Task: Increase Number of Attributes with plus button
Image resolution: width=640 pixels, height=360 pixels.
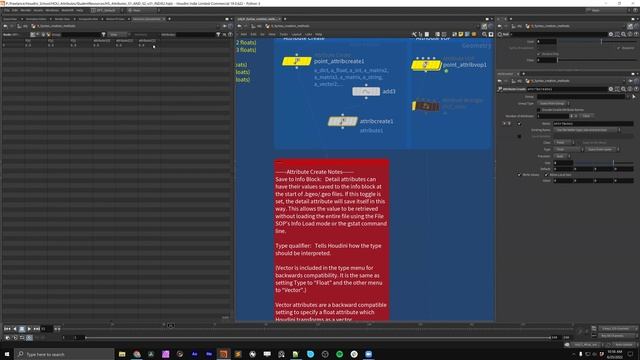Action: 571,116
